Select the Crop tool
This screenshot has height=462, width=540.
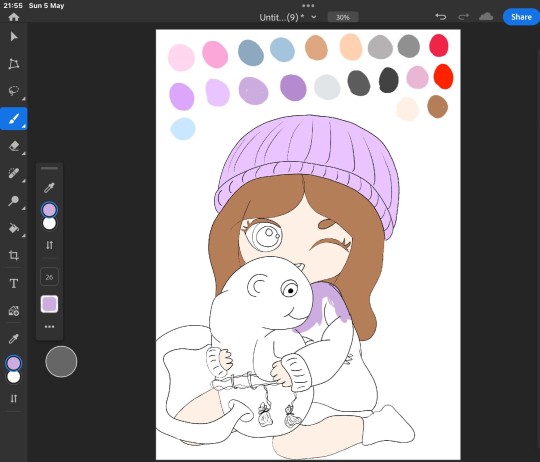point(14,255)
